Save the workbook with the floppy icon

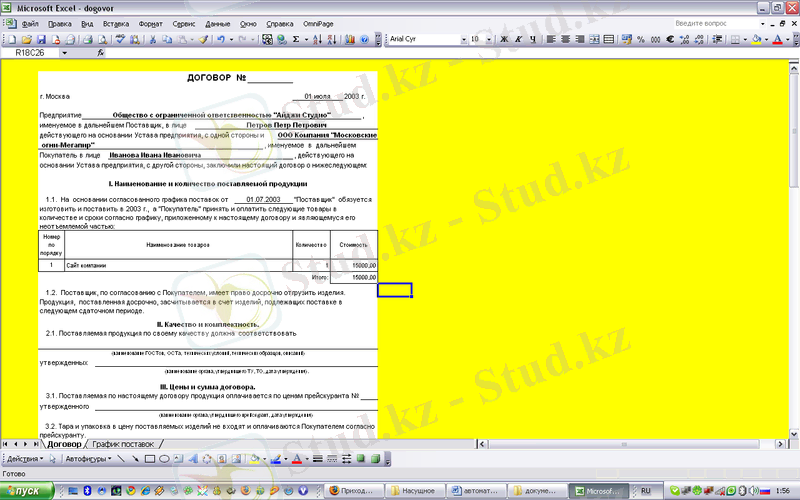coord(41,39)
